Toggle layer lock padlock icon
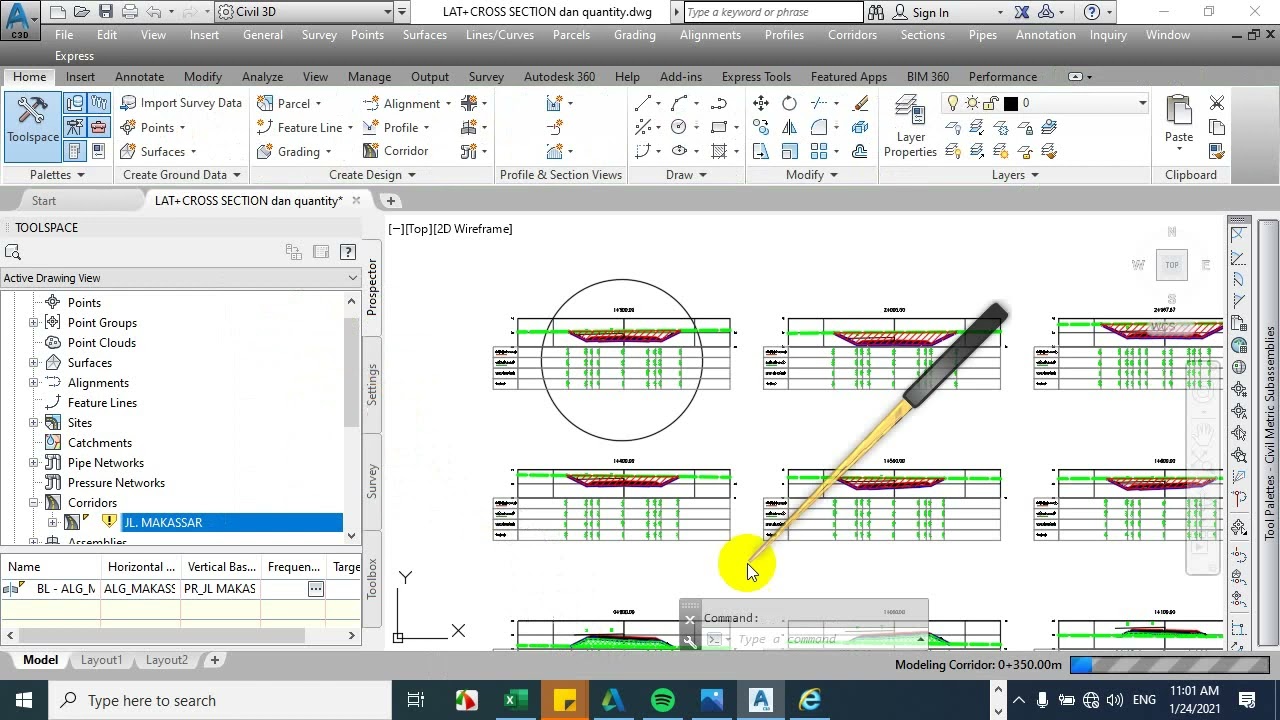 (x=991, y=103)
